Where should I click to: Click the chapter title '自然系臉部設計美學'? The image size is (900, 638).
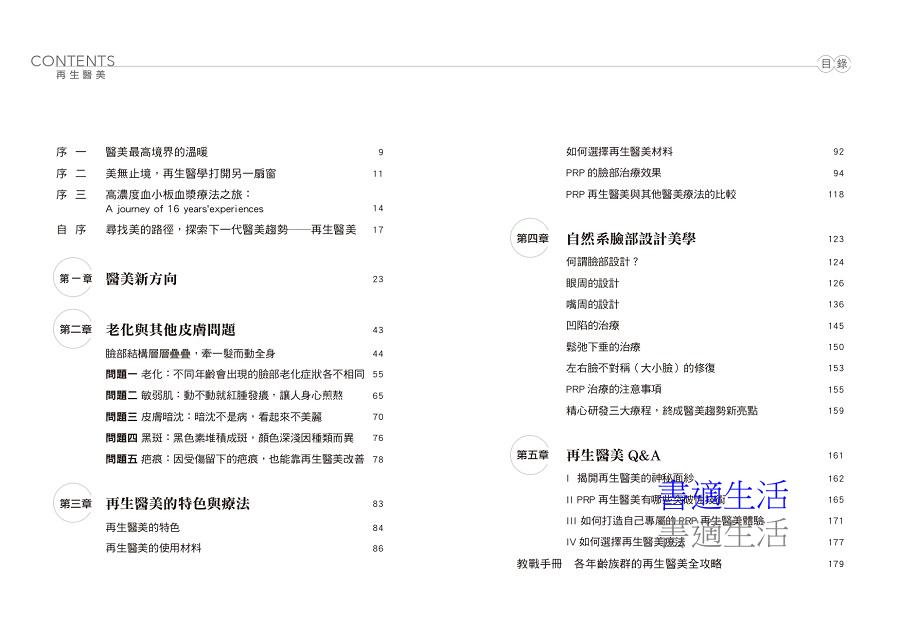631,239
